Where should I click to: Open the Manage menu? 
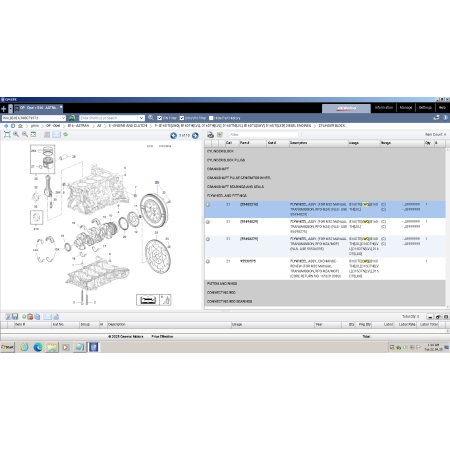(x=406, y=108)
